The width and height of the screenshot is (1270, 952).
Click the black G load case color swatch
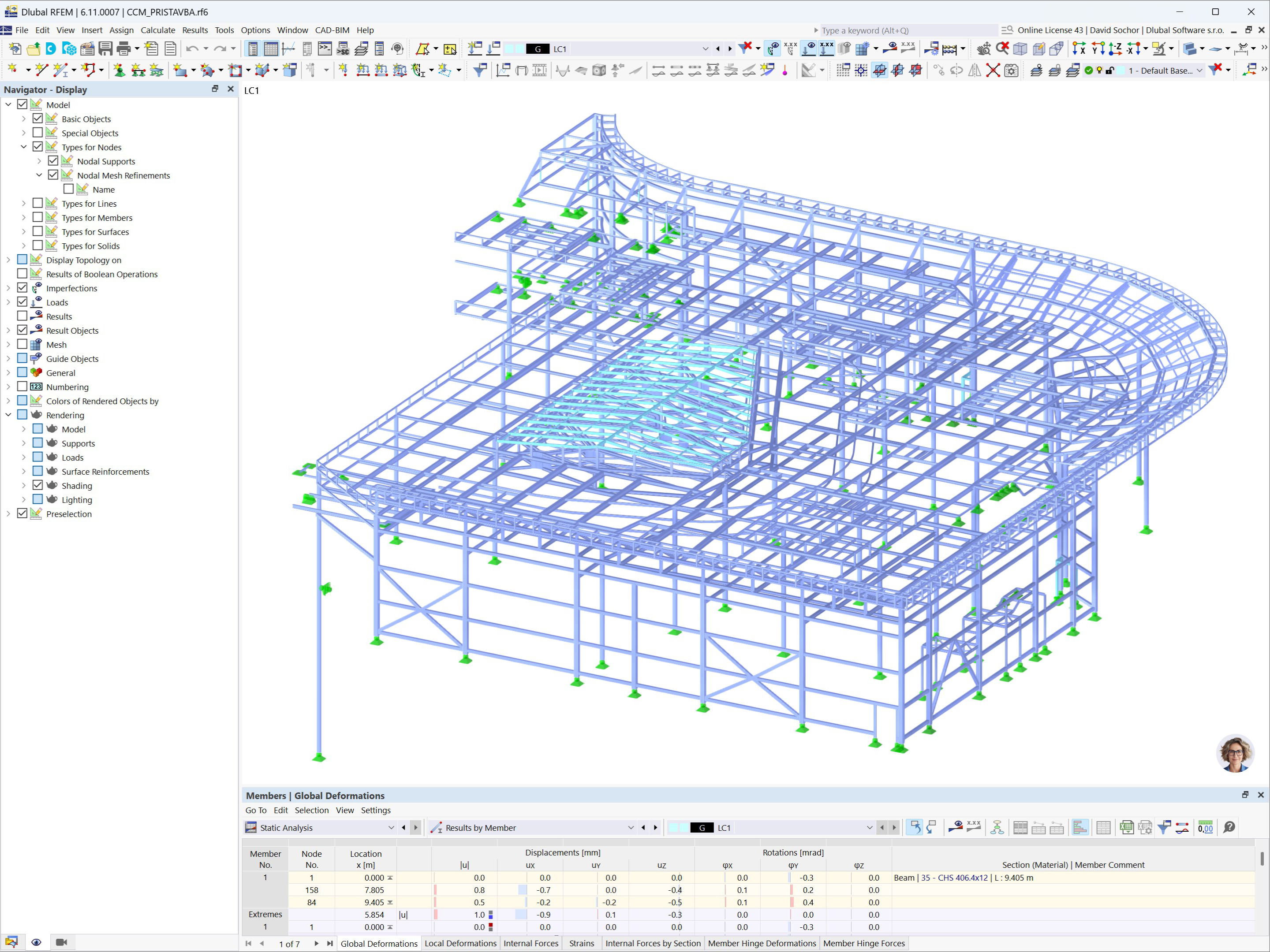point(538,49)
